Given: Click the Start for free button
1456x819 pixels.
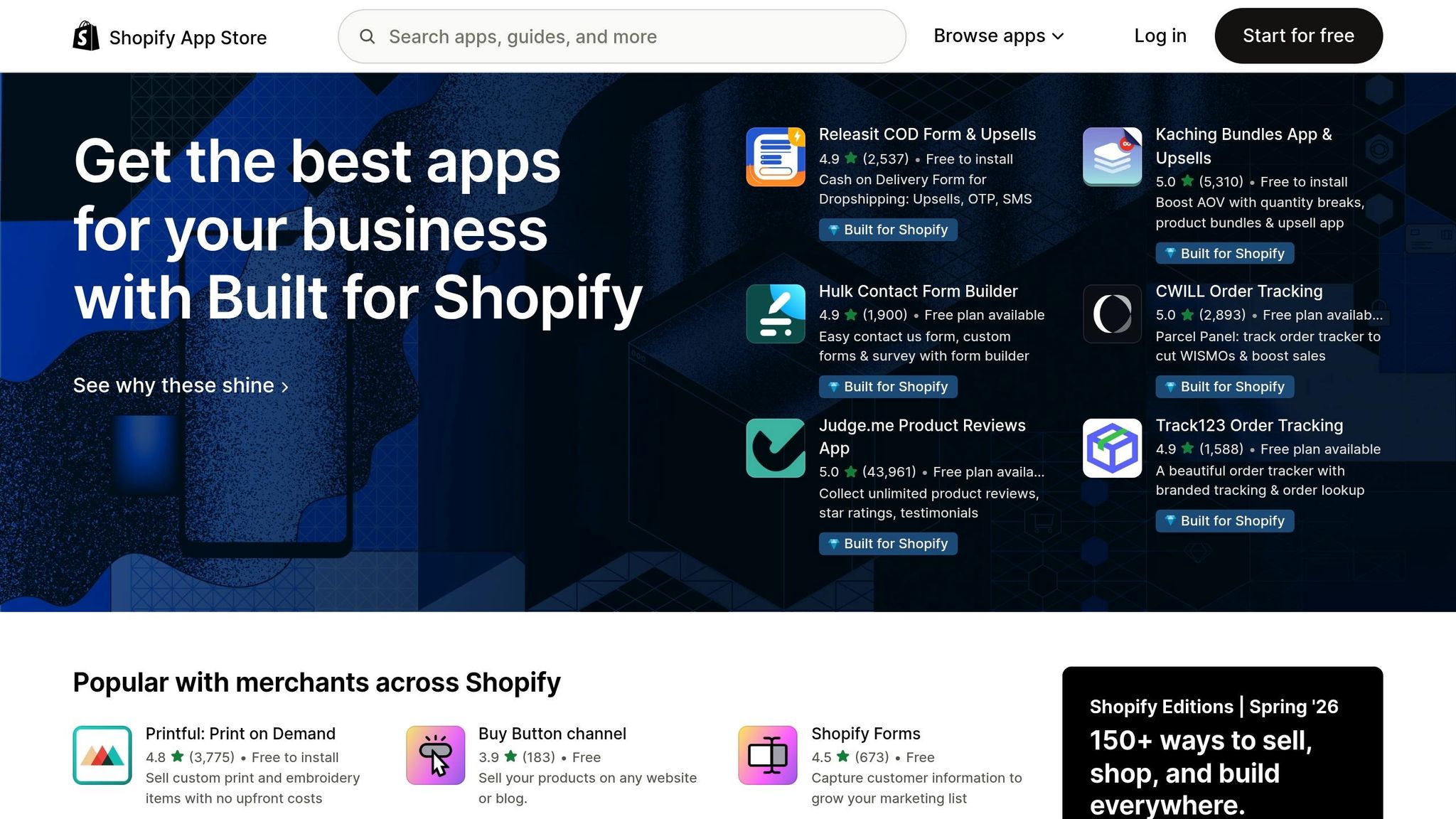Looking at the screenshot, I should 1298,36.
